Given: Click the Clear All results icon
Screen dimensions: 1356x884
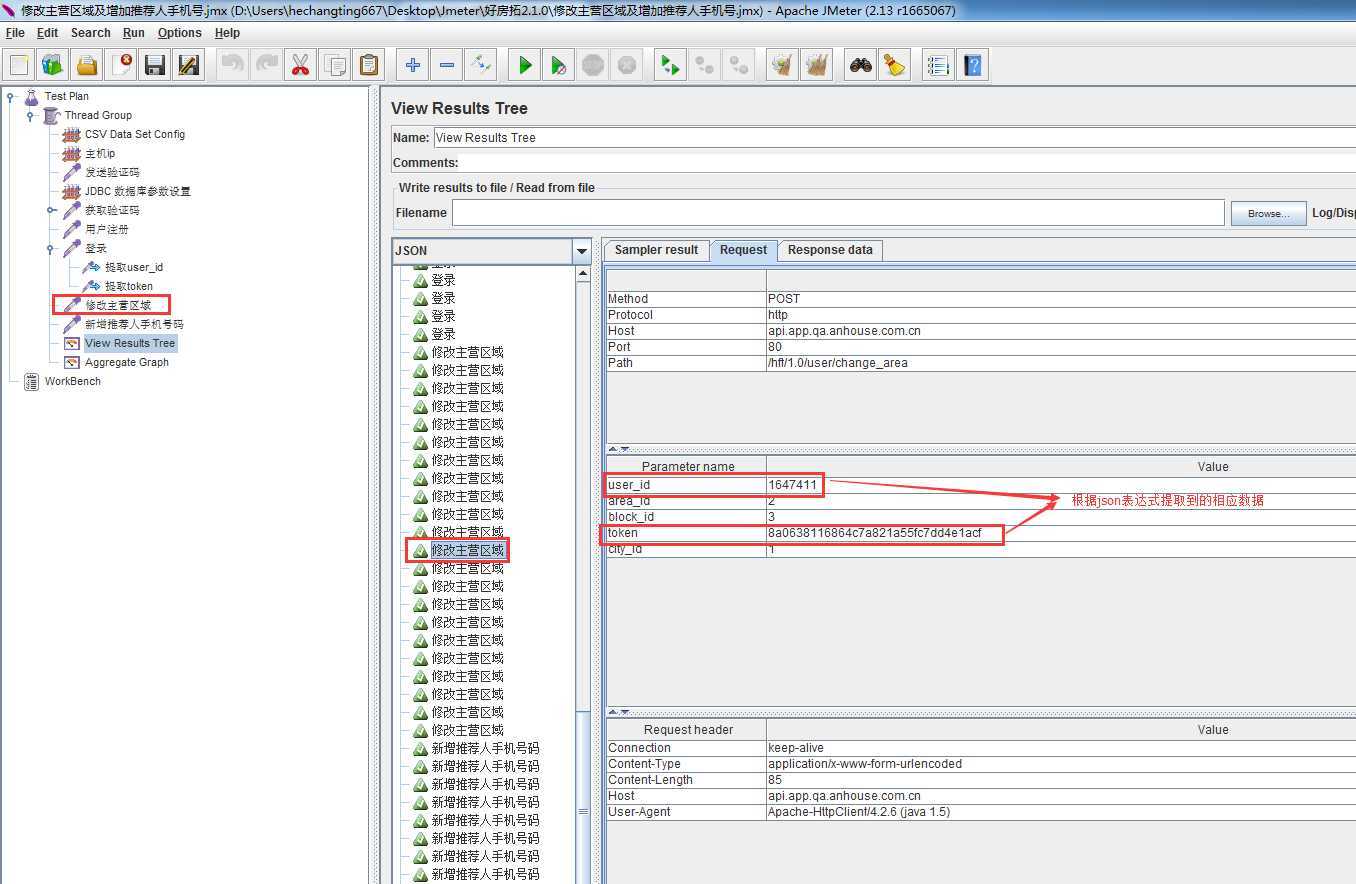Looking at the screenshot, I should pos(817,66).
